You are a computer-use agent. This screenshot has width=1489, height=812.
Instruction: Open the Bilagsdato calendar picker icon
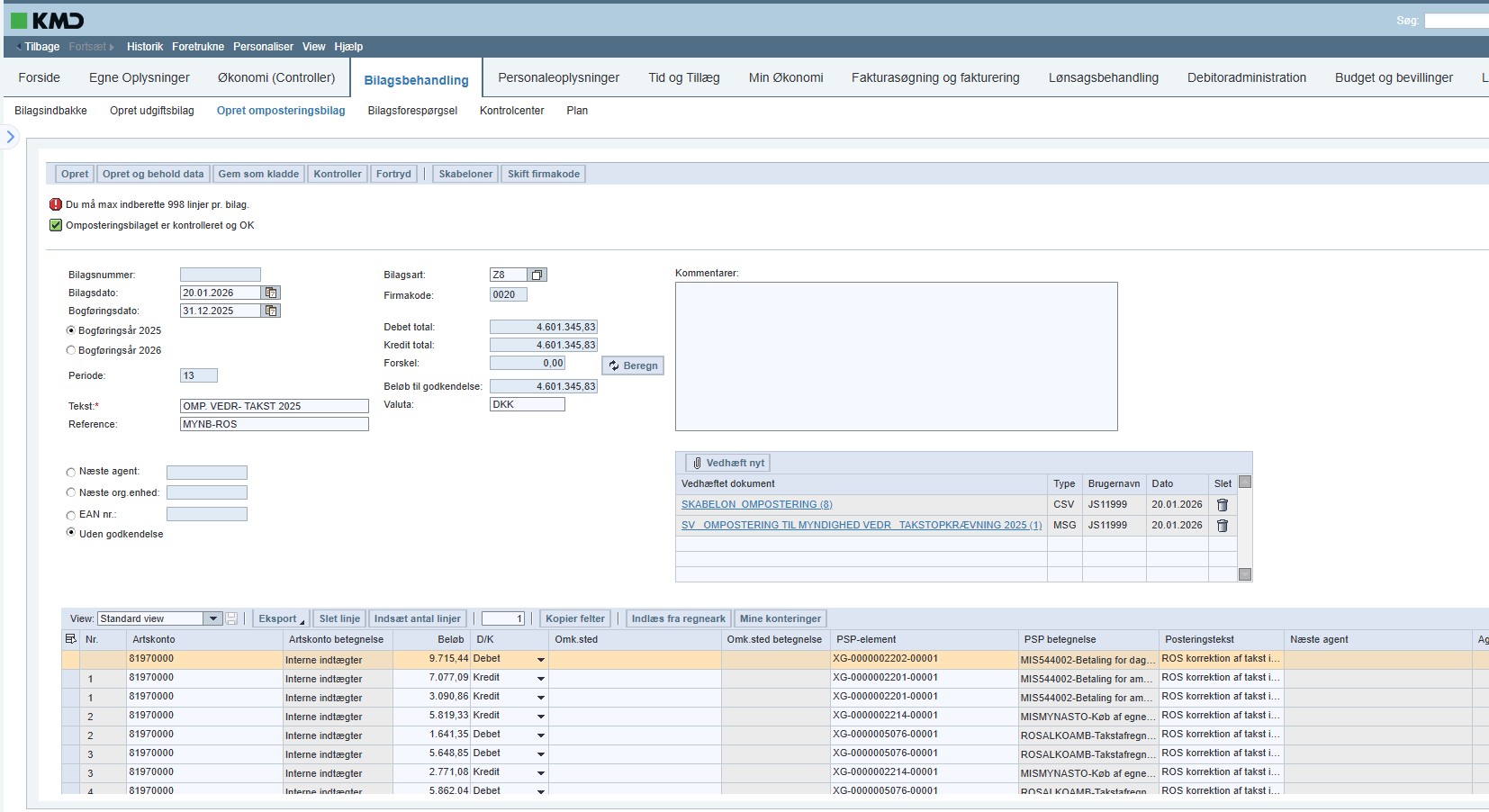[x=271, y=293]
